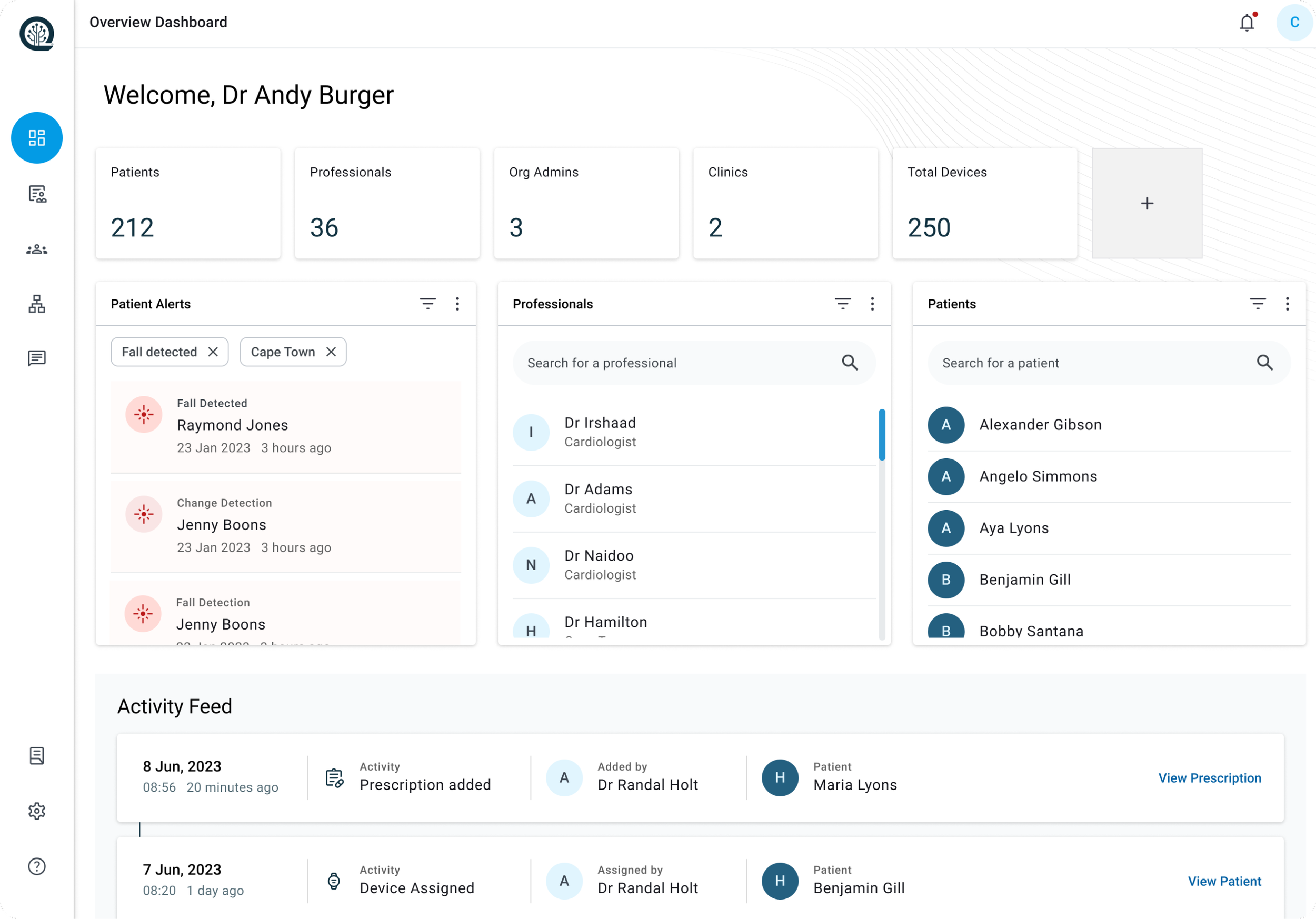Open the help question mark icon
This screenshot has width=1316, height=919.
37,866
